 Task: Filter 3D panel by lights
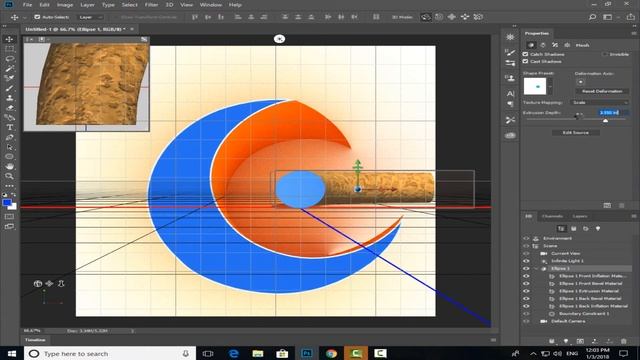pyautogui.click(x=598, y=229)
